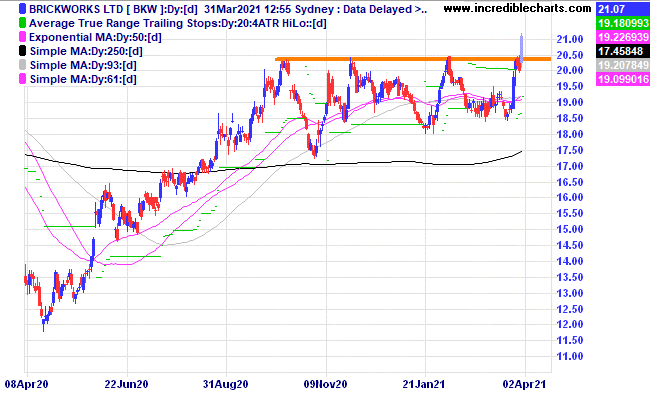Select the Simple MA:Dy:250 legend entry

click(86, 51)
